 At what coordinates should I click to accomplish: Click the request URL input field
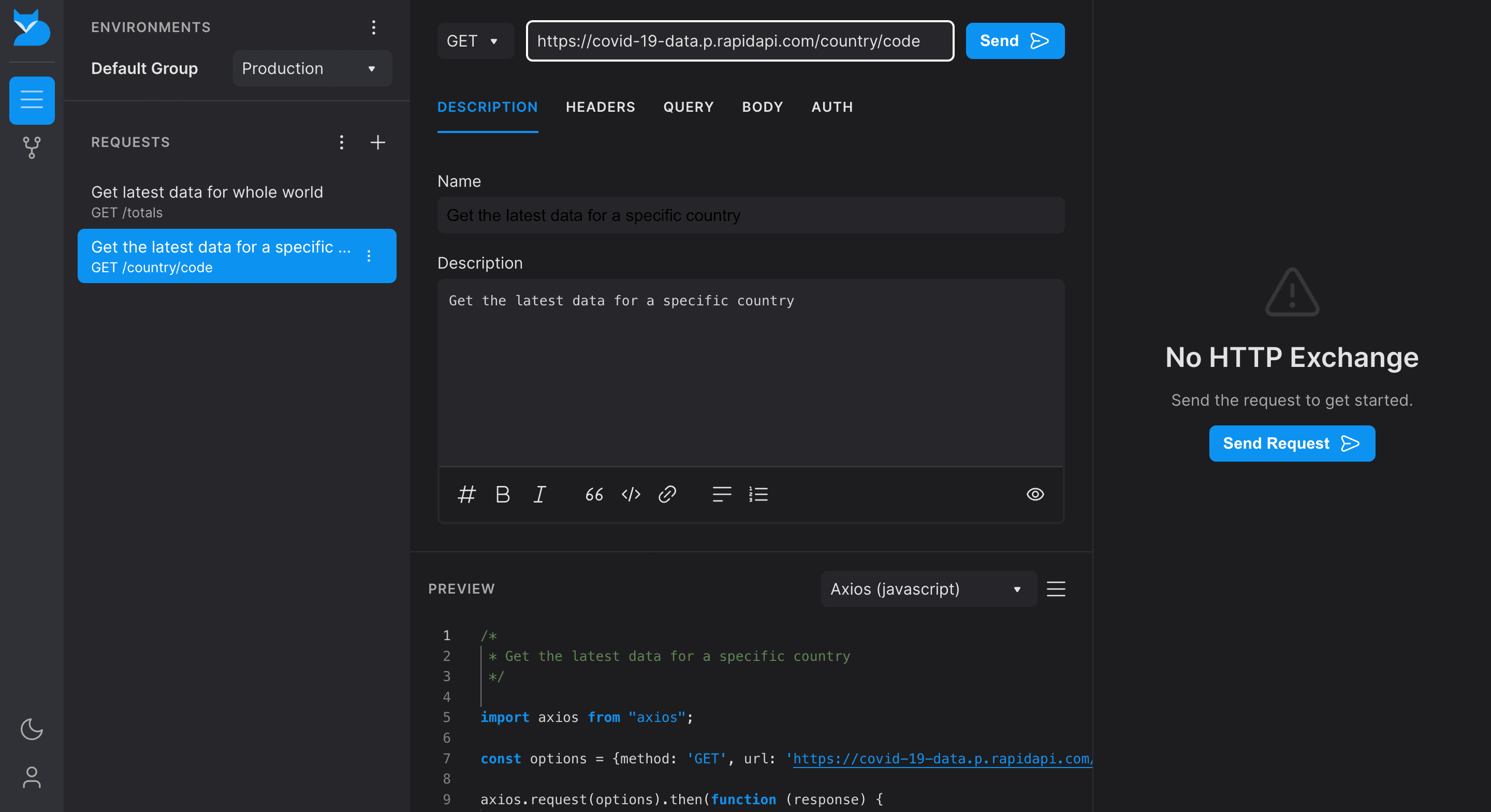point(740,41)
